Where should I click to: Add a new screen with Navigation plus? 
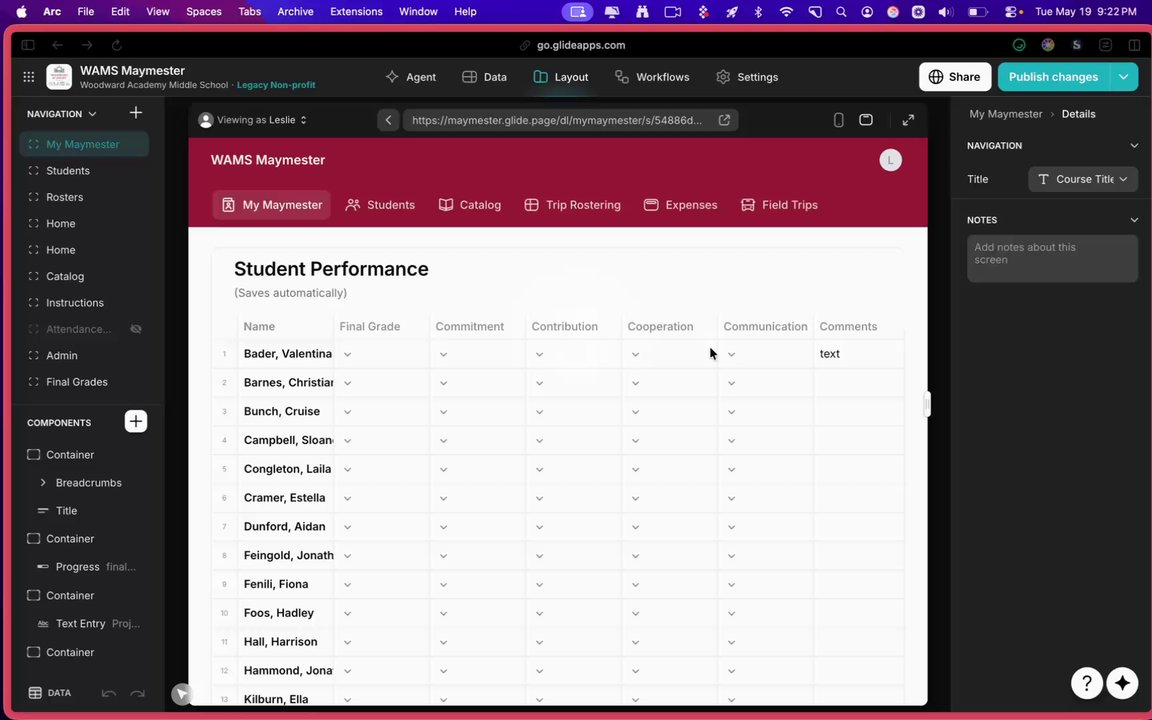click(x=136, y=113)
